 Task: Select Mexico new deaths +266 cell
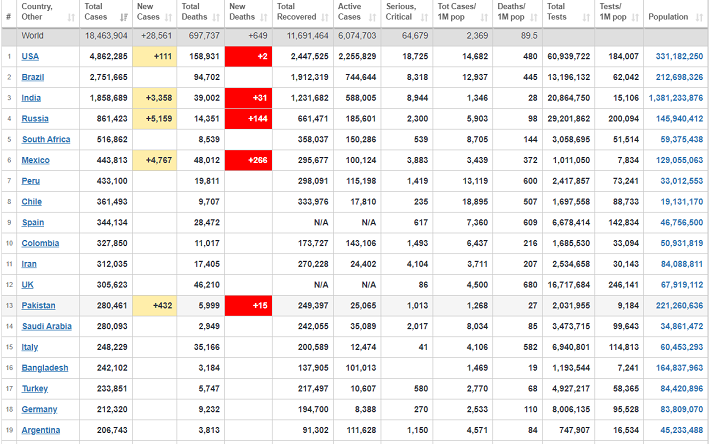point(248,160)
